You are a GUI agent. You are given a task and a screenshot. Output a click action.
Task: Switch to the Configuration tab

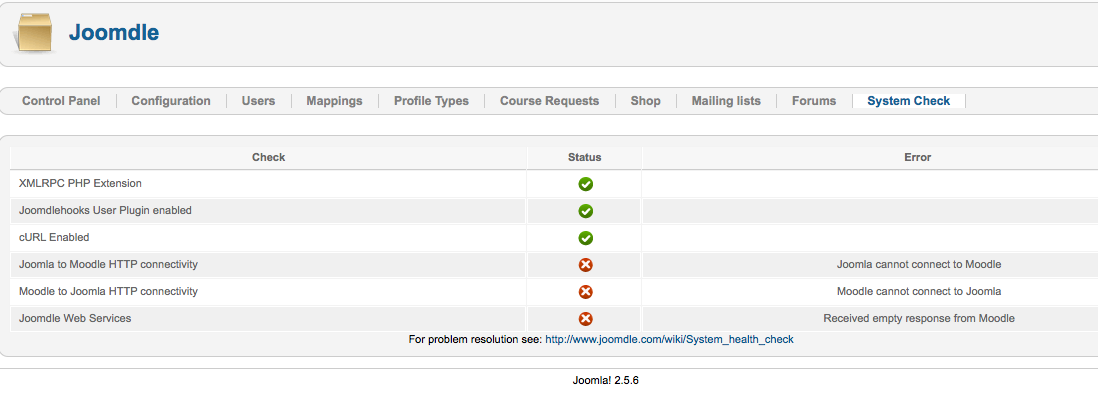pyautogui.click(x=171, y=101)
